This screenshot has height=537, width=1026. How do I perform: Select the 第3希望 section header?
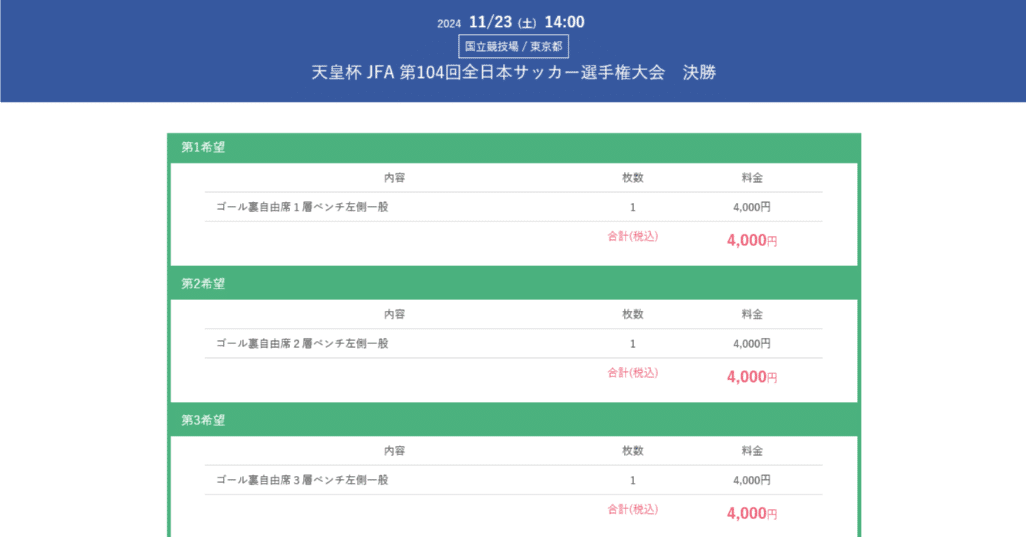click(203, 420)
